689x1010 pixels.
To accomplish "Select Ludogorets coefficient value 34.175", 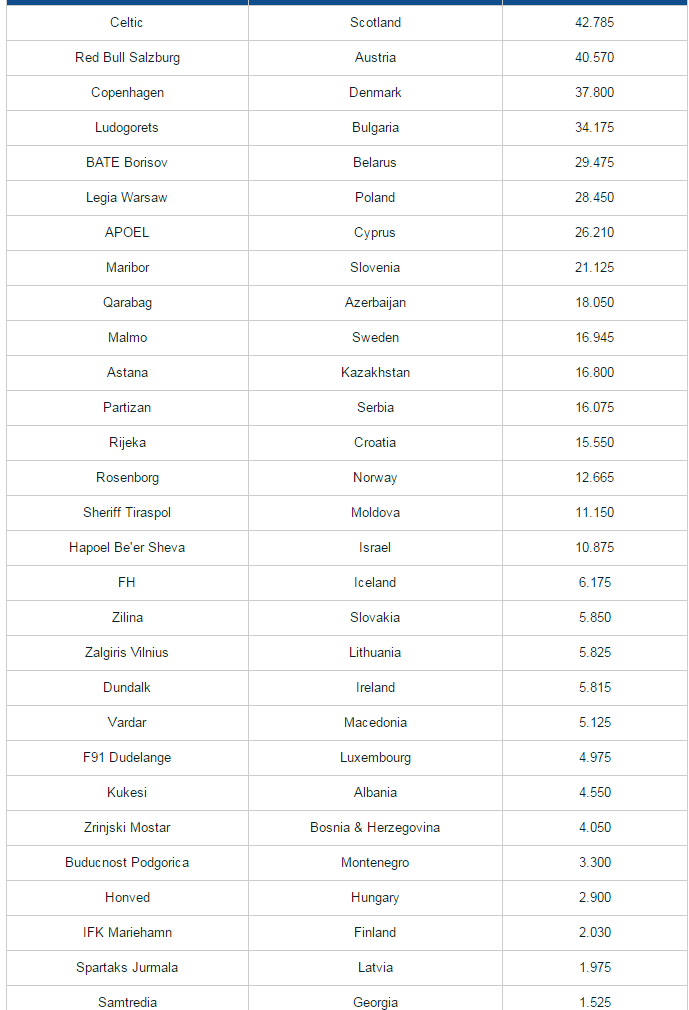I will coord(595,127).
